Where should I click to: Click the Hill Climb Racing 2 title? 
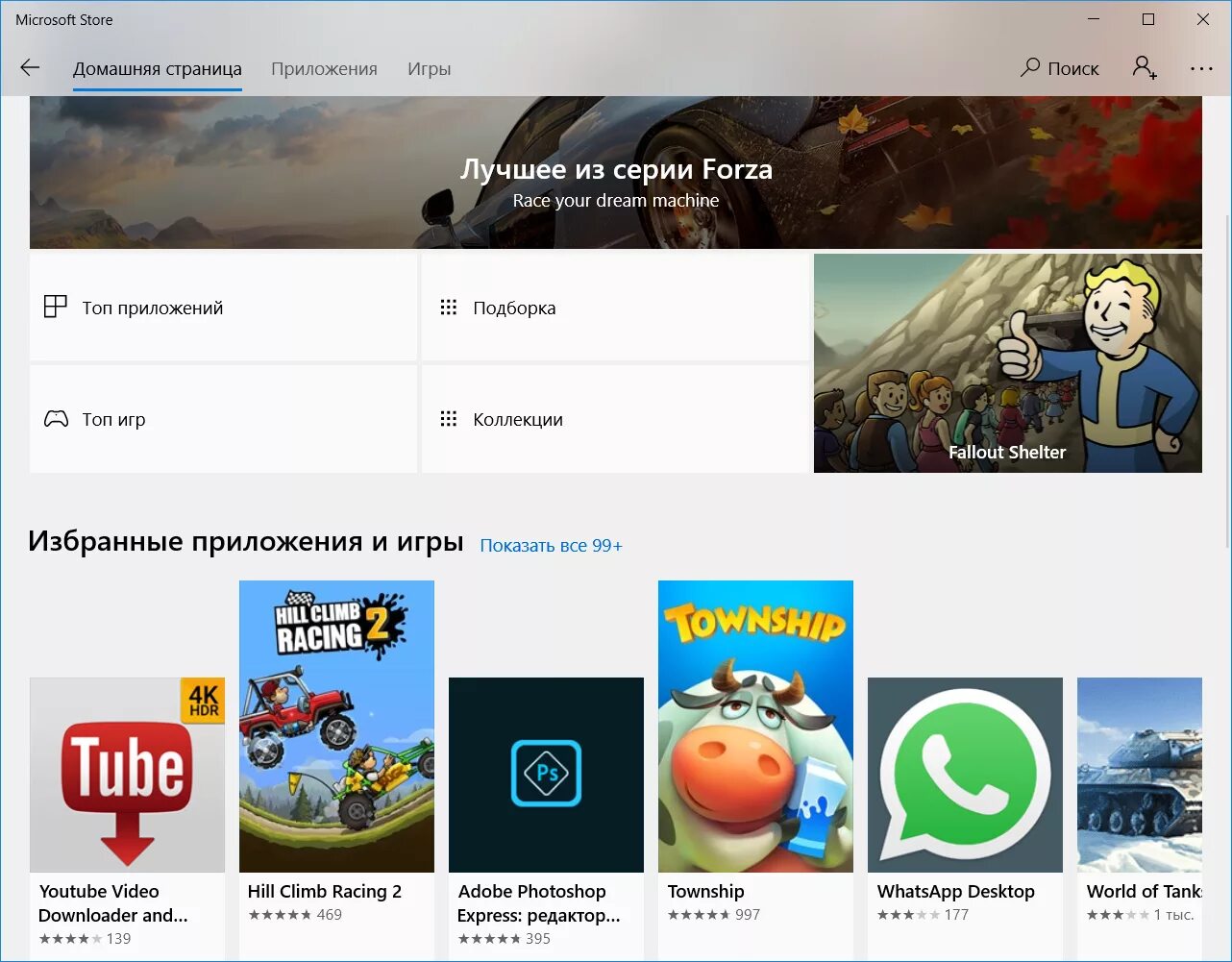pos(325,891)
